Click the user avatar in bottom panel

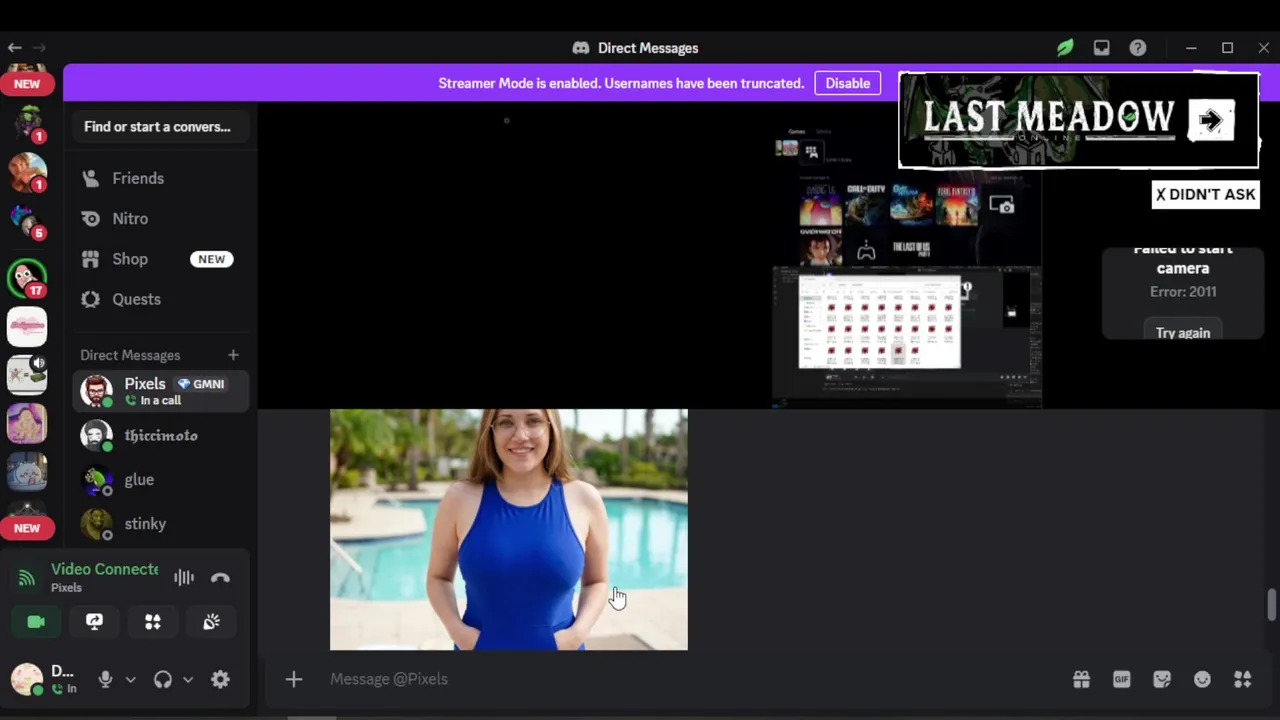[x=26, y=679]
